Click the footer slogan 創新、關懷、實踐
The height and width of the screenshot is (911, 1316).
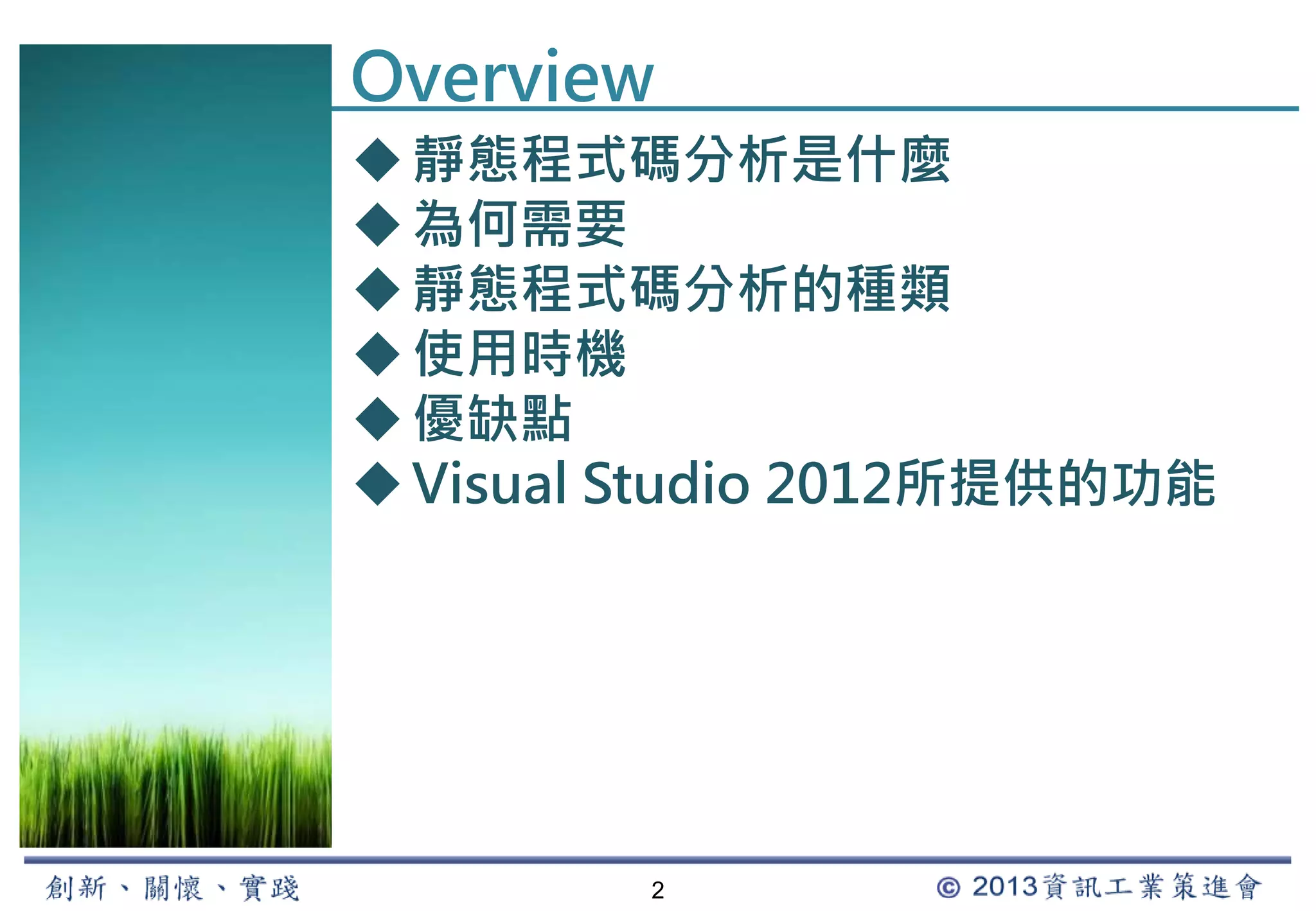tap(172, 889)
